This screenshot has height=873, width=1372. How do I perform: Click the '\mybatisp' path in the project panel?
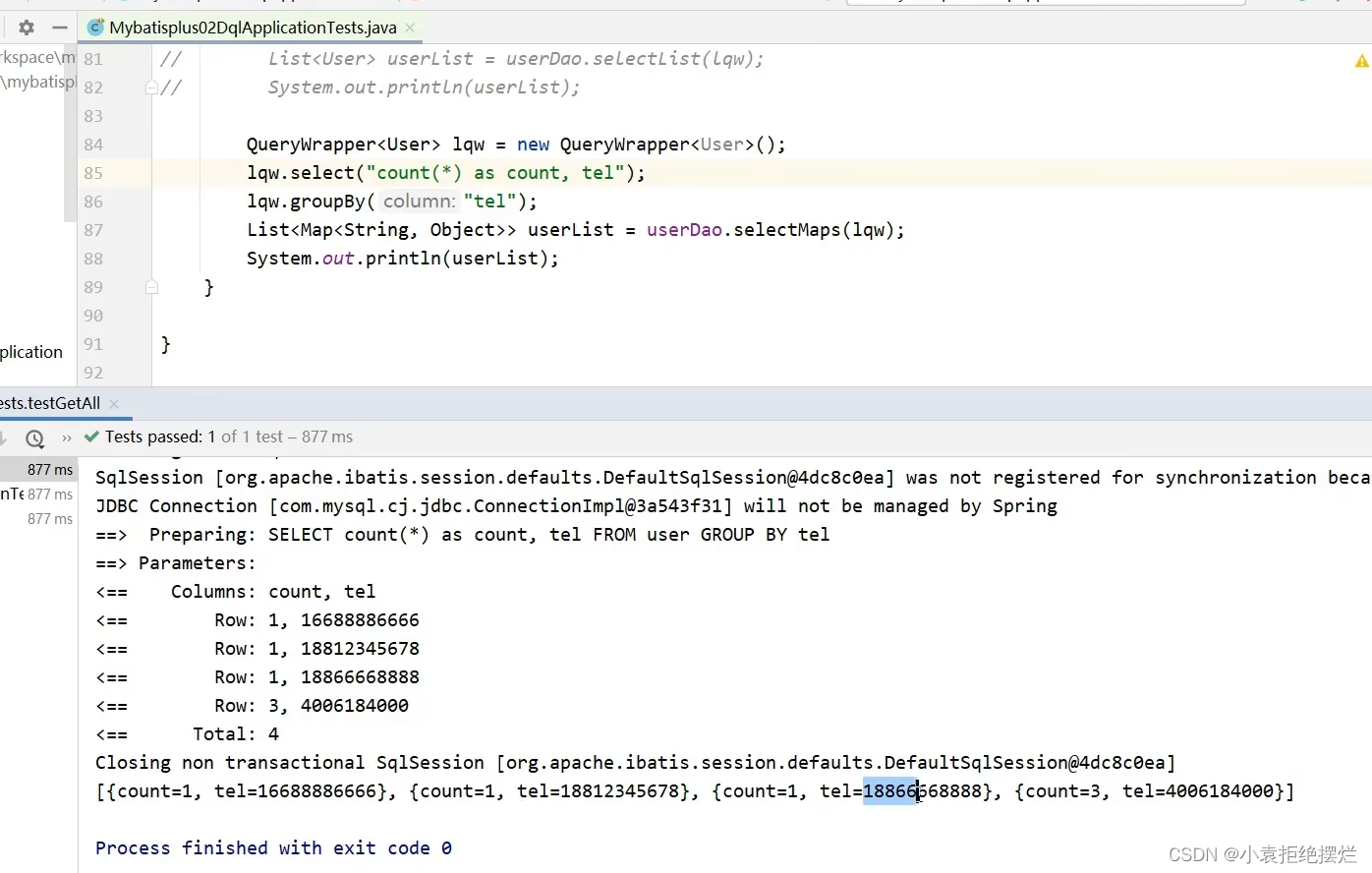click(37, 83)
